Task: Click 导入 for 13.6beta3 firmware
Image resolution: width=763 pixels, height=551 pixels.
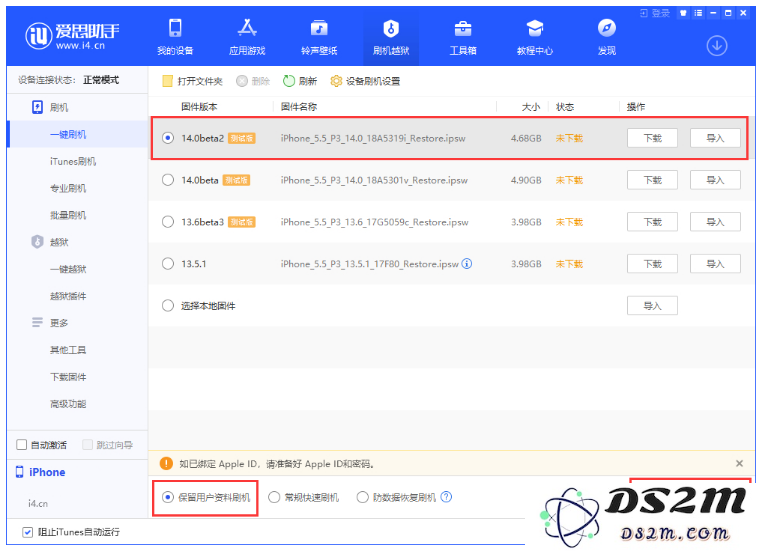Action: tap(715, 222)
